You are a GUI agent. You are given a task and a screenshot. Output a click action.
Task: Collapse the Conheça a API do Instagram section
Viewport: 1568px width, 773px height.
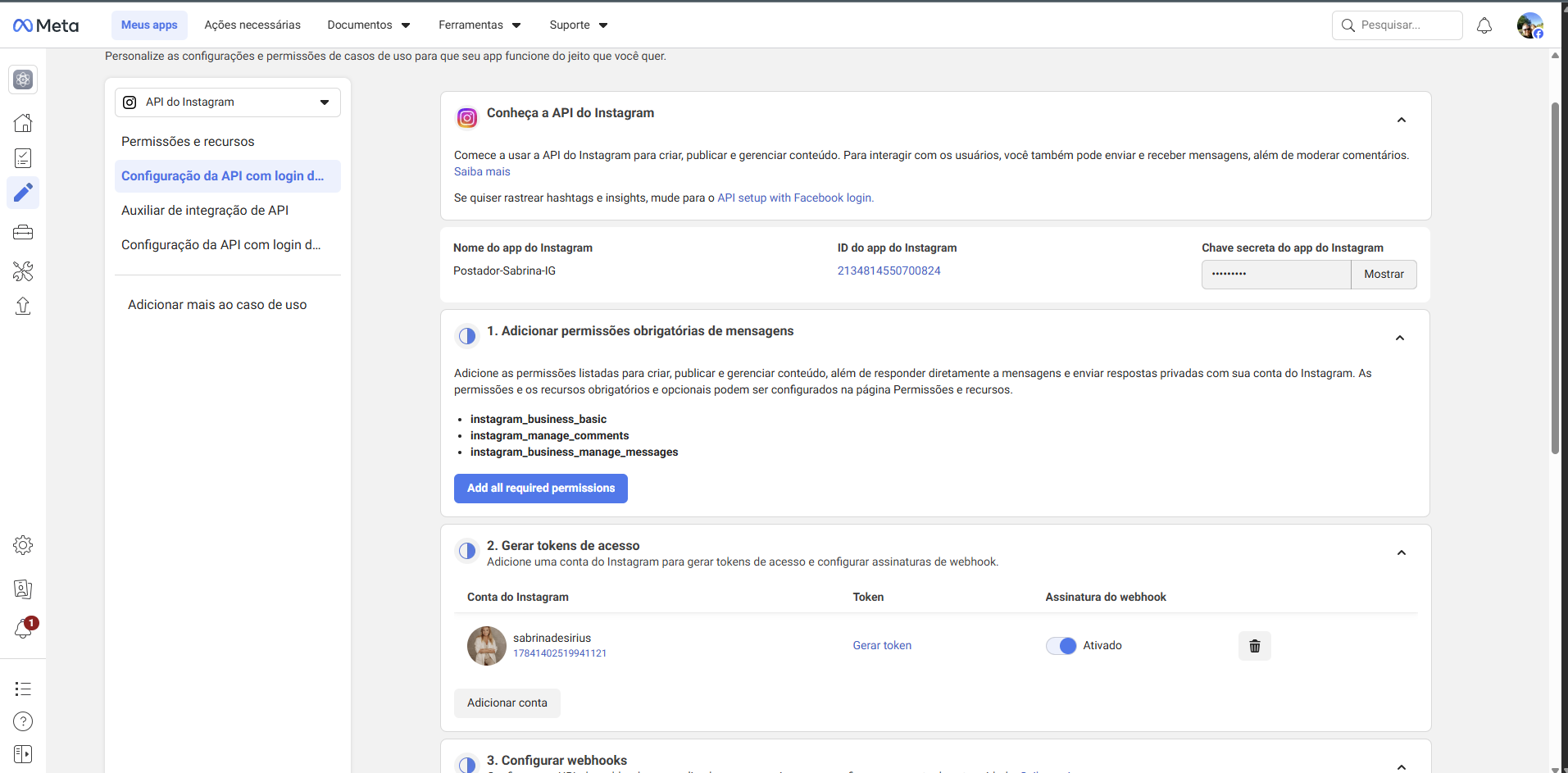(x=1402, y=120)
